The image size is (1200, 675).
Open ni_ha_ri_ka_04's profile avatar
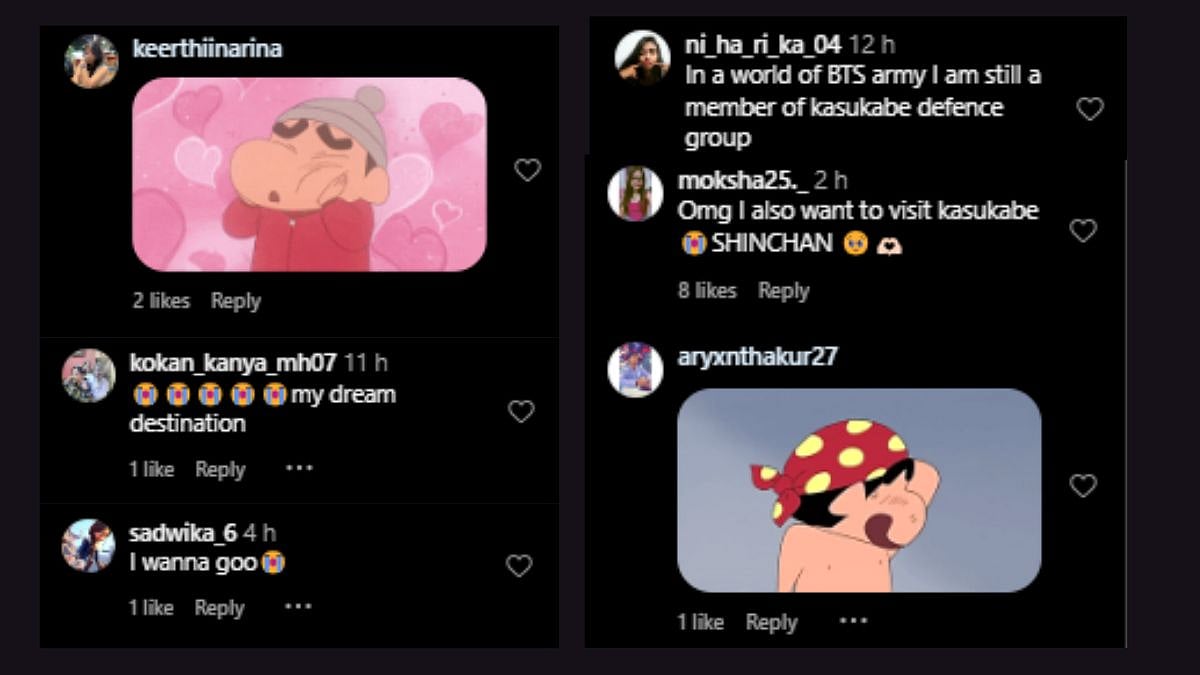click(642, 58)
